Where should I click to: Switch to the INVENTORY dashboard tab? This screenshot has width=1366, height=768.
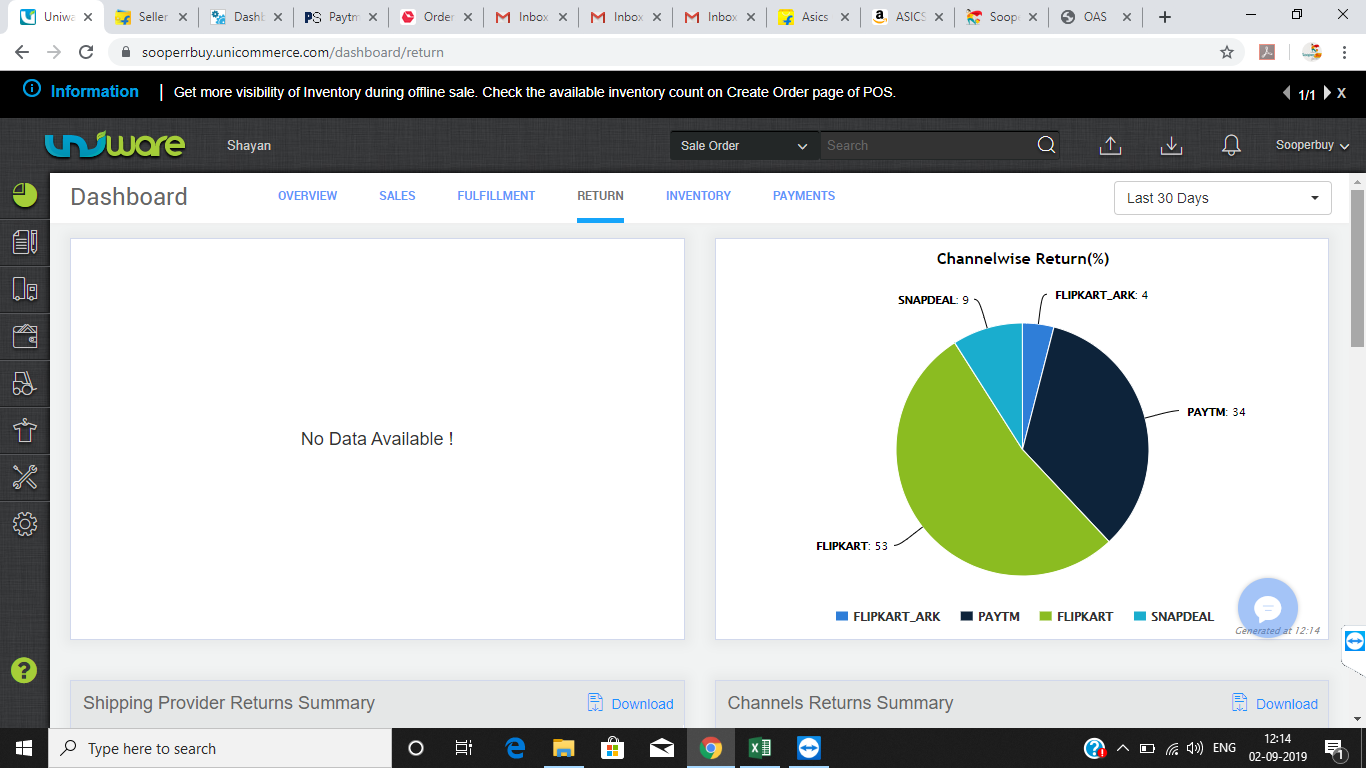coord(698,196)
